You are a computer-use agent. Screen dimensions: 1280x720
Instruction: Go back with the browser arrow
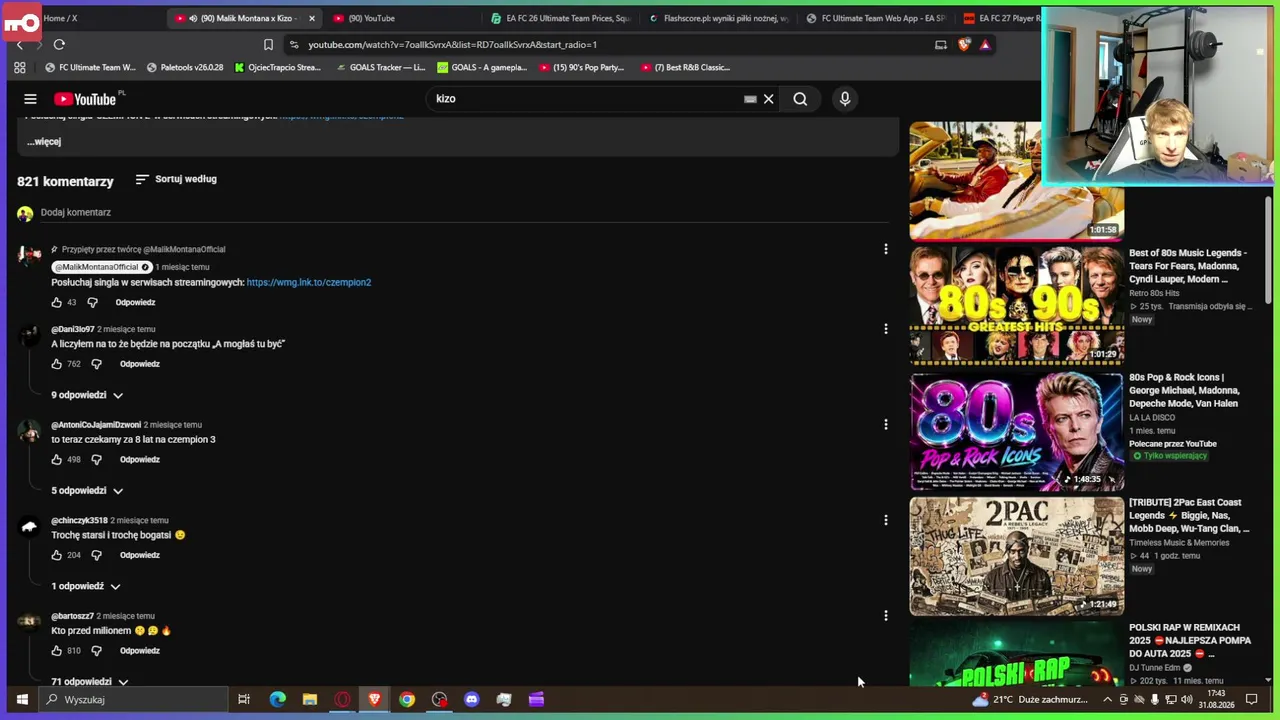pos(19,44)
